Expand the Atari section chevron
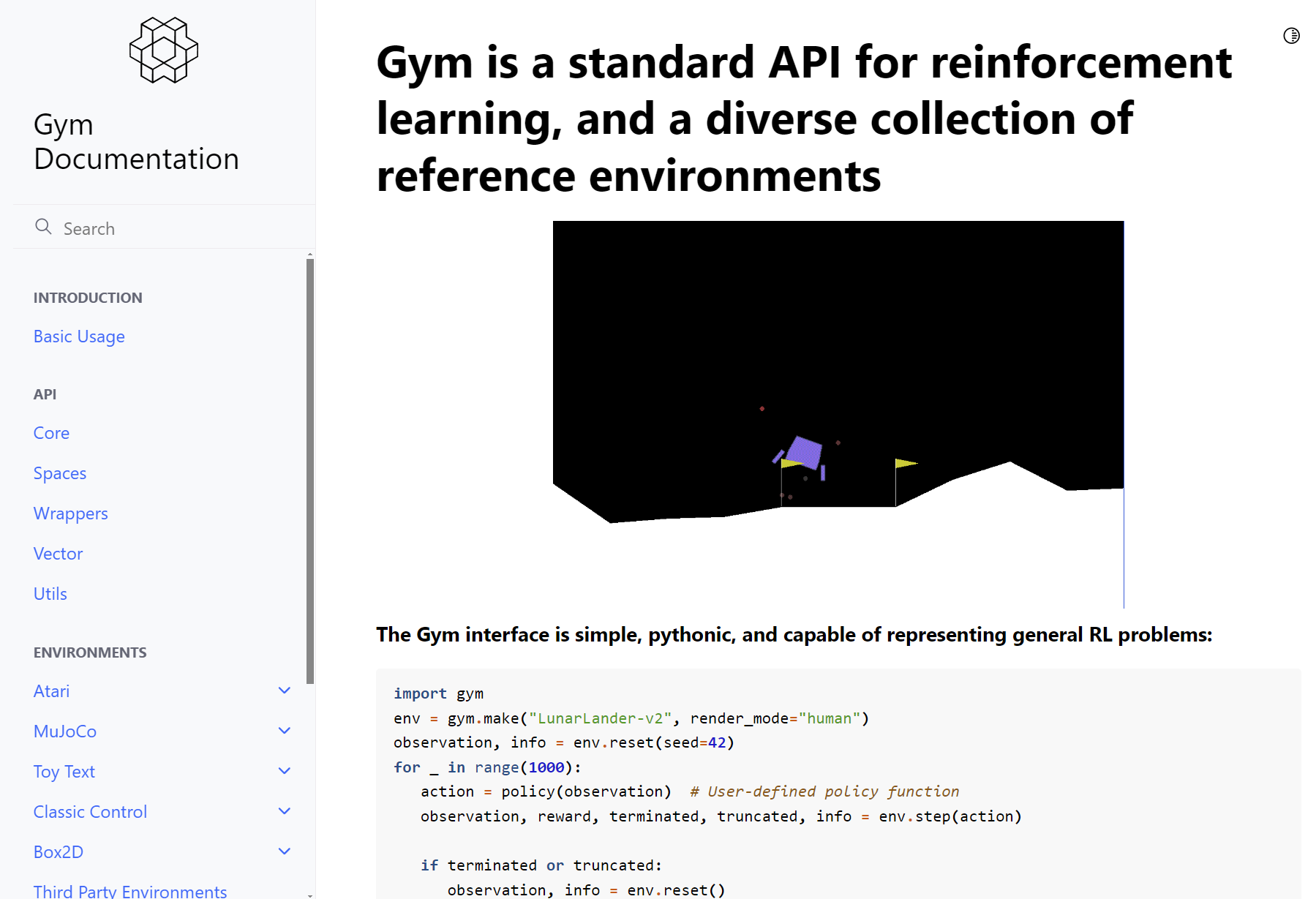This screenshot has width=1316, height=899. (285, 691)
